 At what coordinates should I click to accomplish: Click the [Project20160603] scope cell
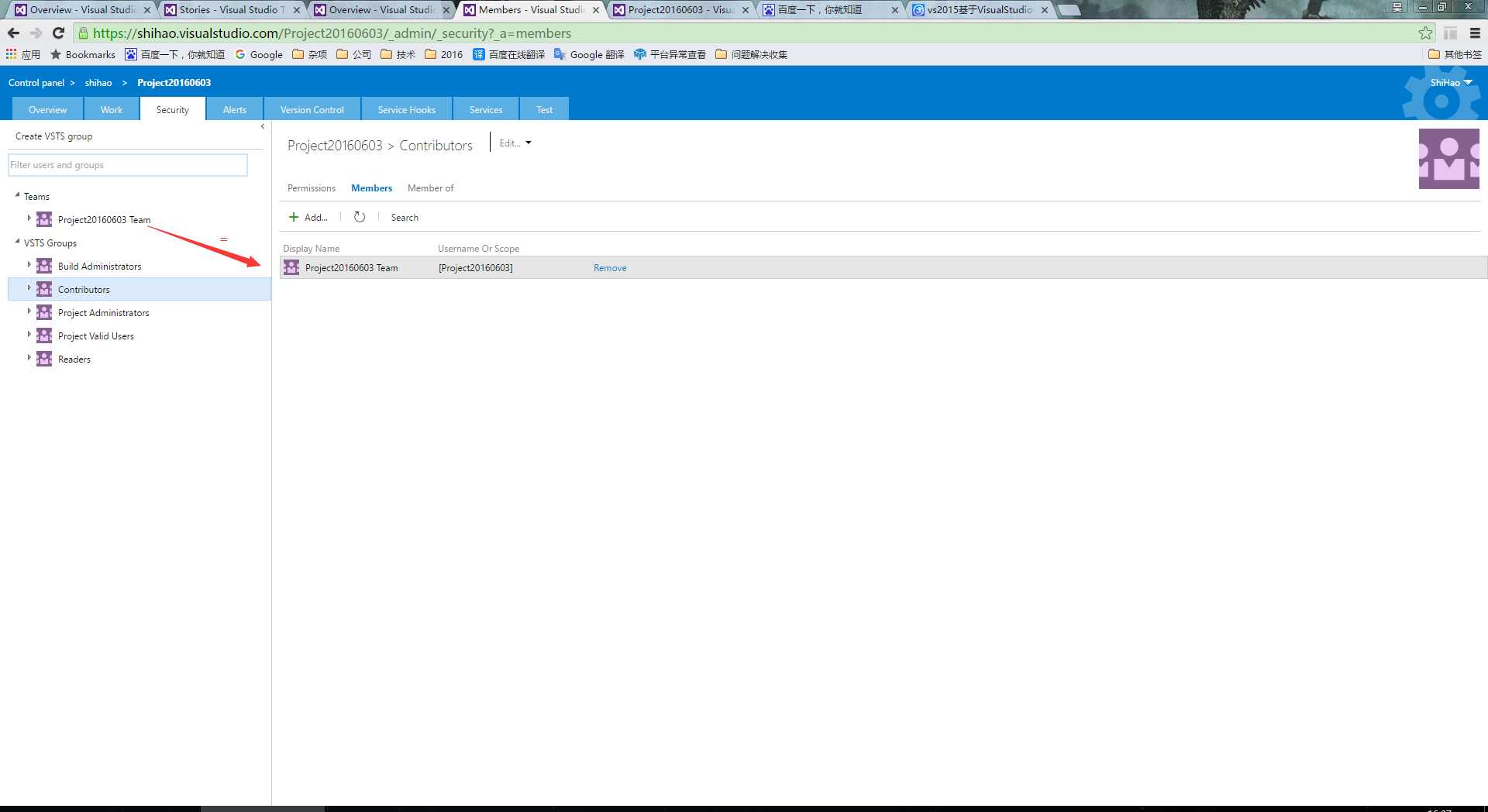point(476,268)
